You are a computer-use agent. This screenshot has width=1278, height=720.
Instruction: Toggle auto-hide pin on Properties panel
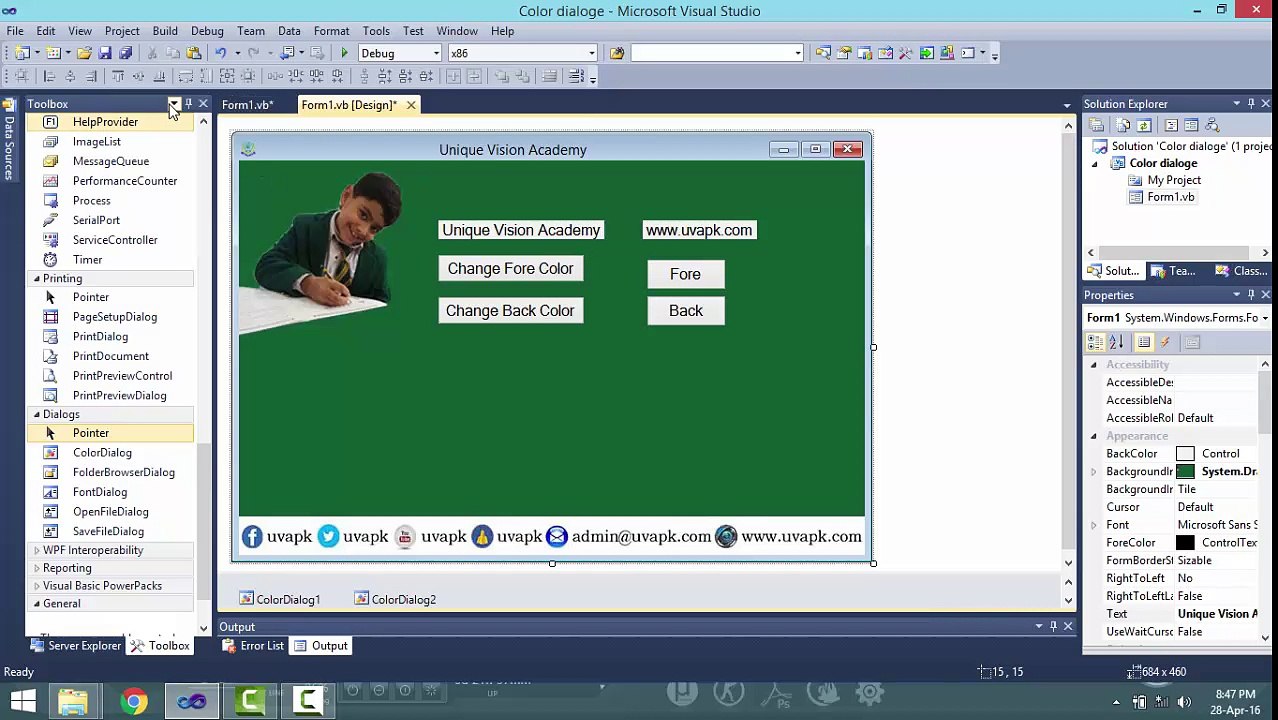pos(1251,295)
